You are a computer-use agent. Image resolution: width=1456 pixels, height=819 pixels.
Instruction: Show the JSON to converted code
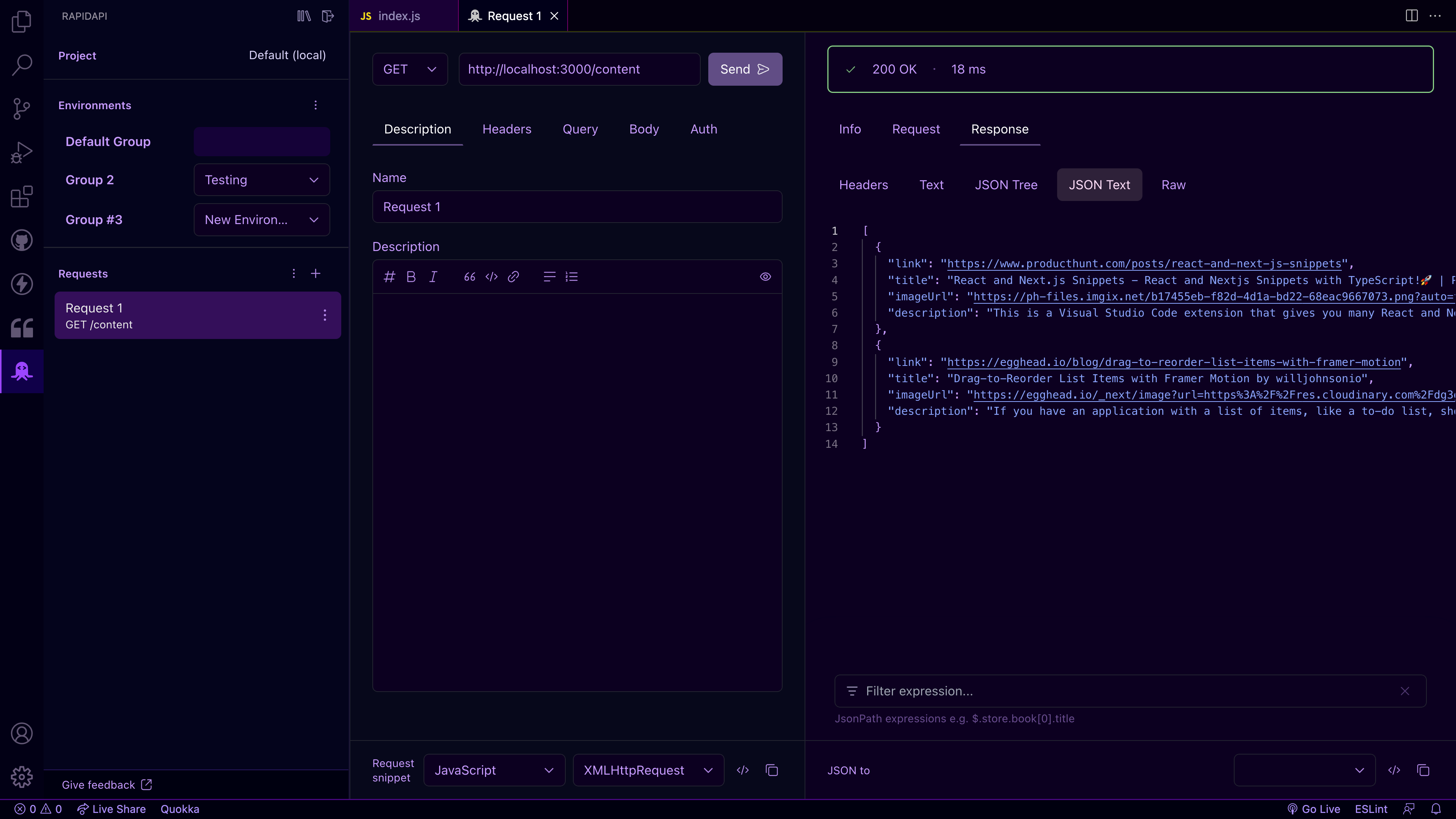click(x=1394, y=770)
